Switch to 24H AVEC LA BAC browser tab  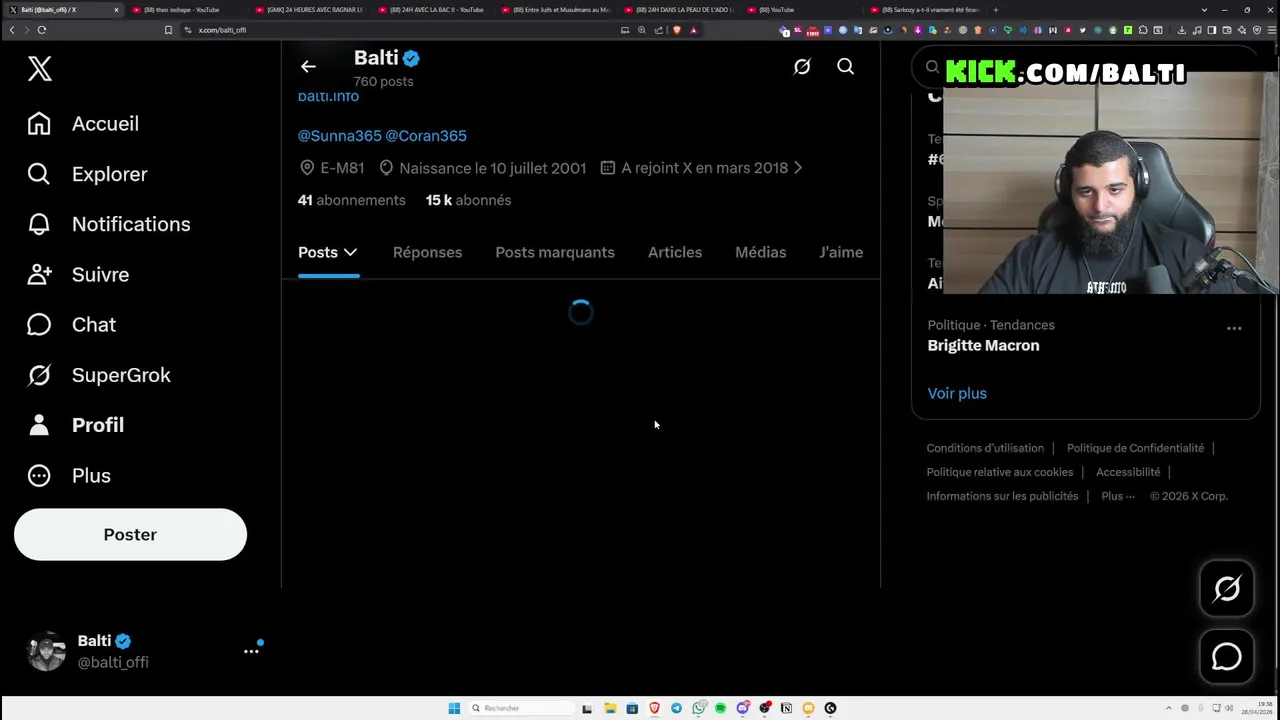pyautogui.click(x=432, y=10)
